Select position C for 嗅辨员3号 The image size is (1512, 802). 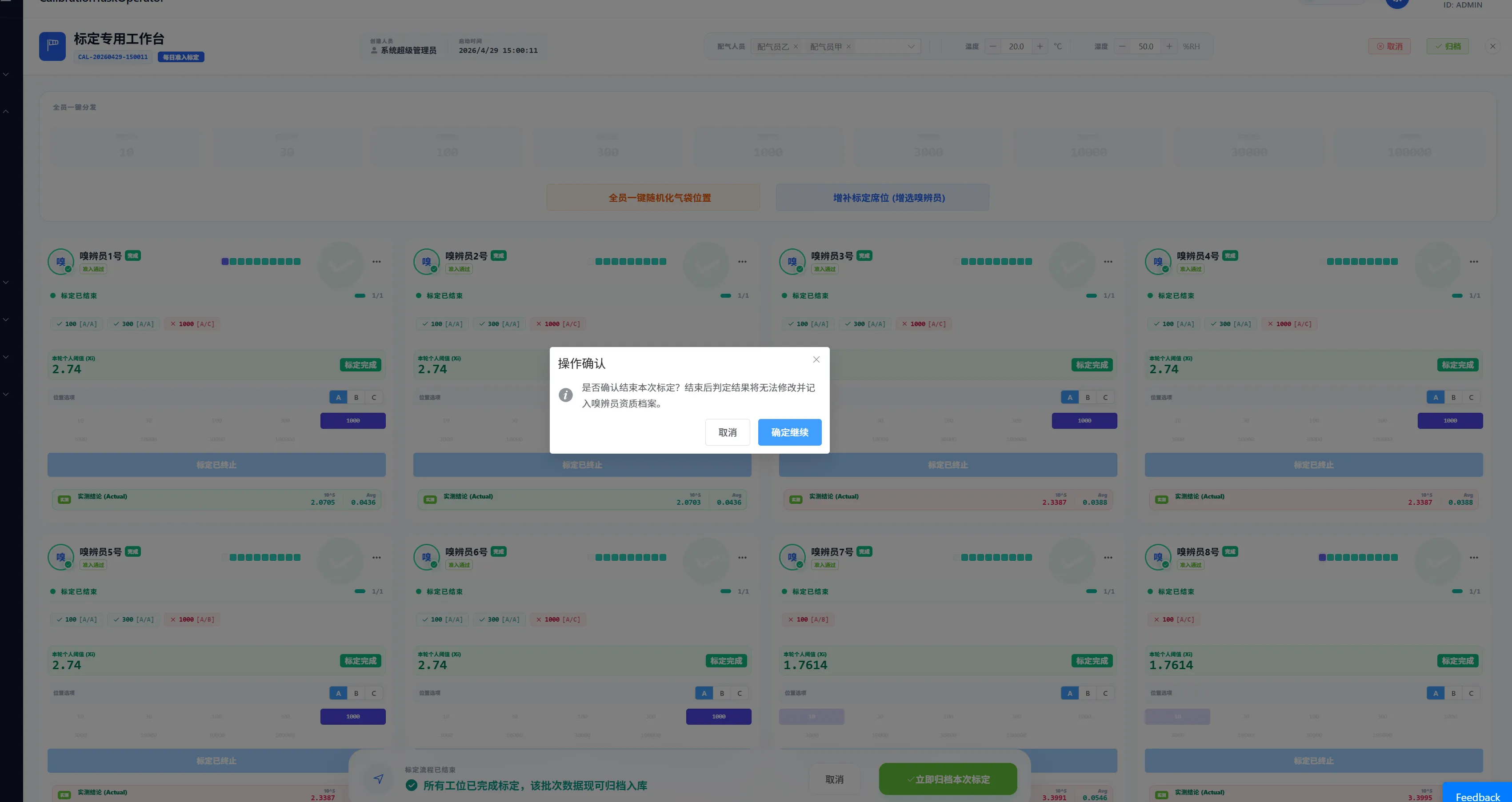click(x=1104, y=397)
